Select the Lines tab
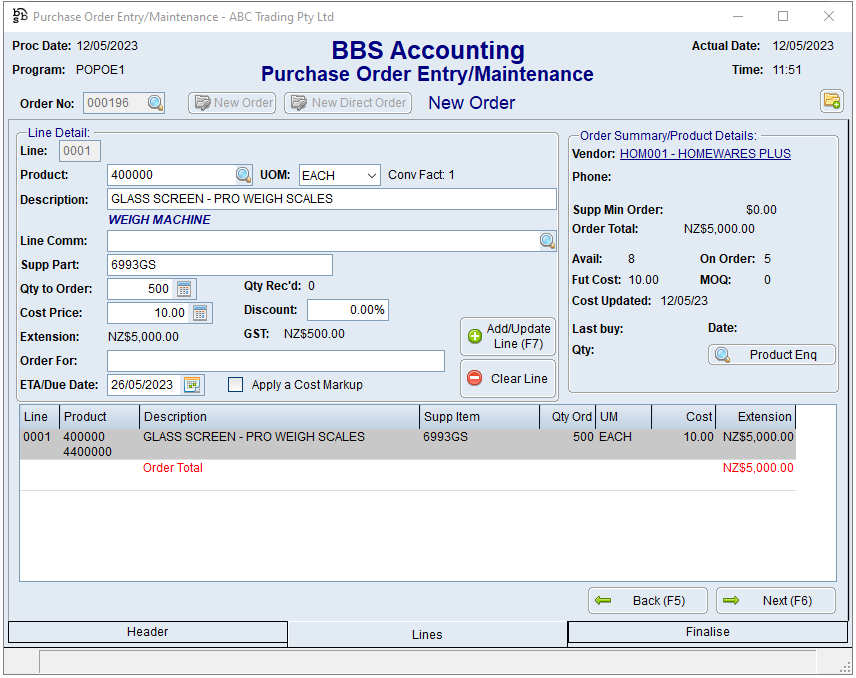 (x=427, y=634)
